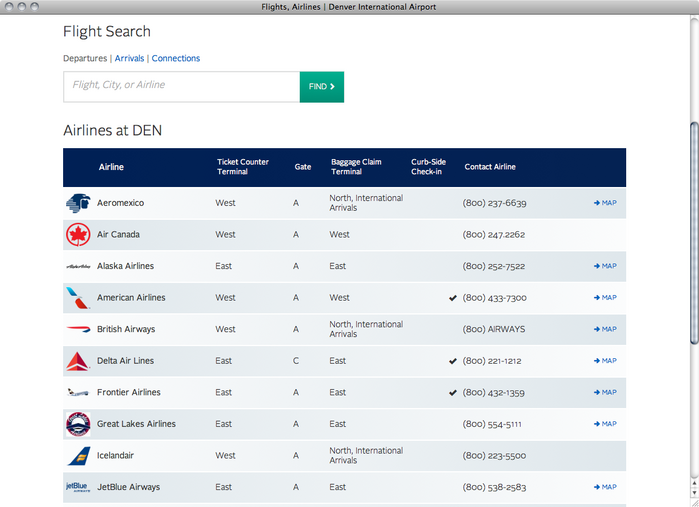
Task: Open the map for Delta Air Lines
Action: point(605,361)
